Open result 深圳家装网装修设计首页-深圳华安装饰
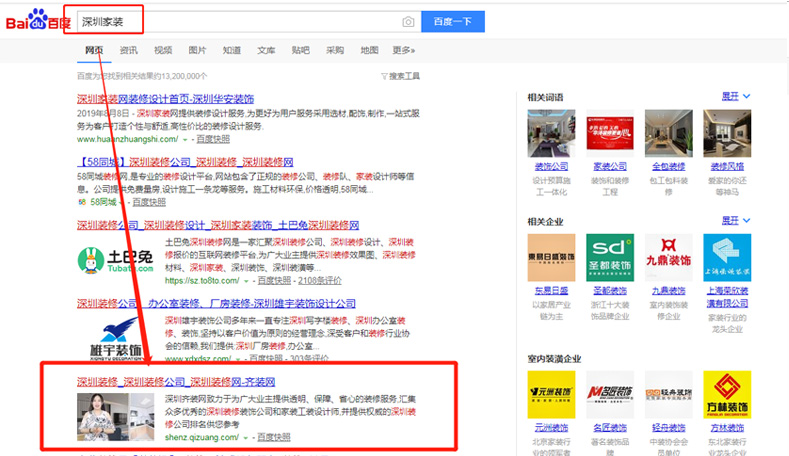Image resolution: width=789 pixels, height=456 pixels. tap(166, 99)
